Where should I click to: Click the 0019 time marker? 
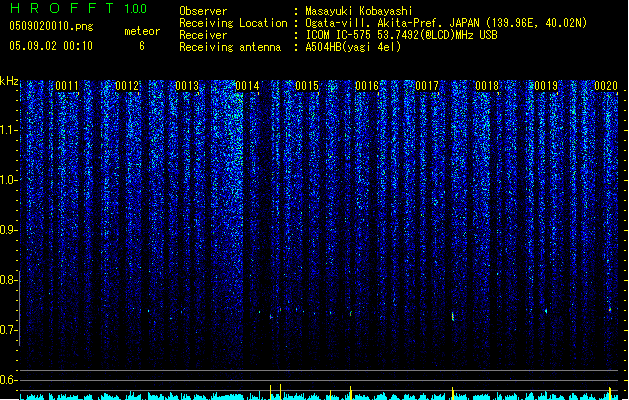[546, 86]
